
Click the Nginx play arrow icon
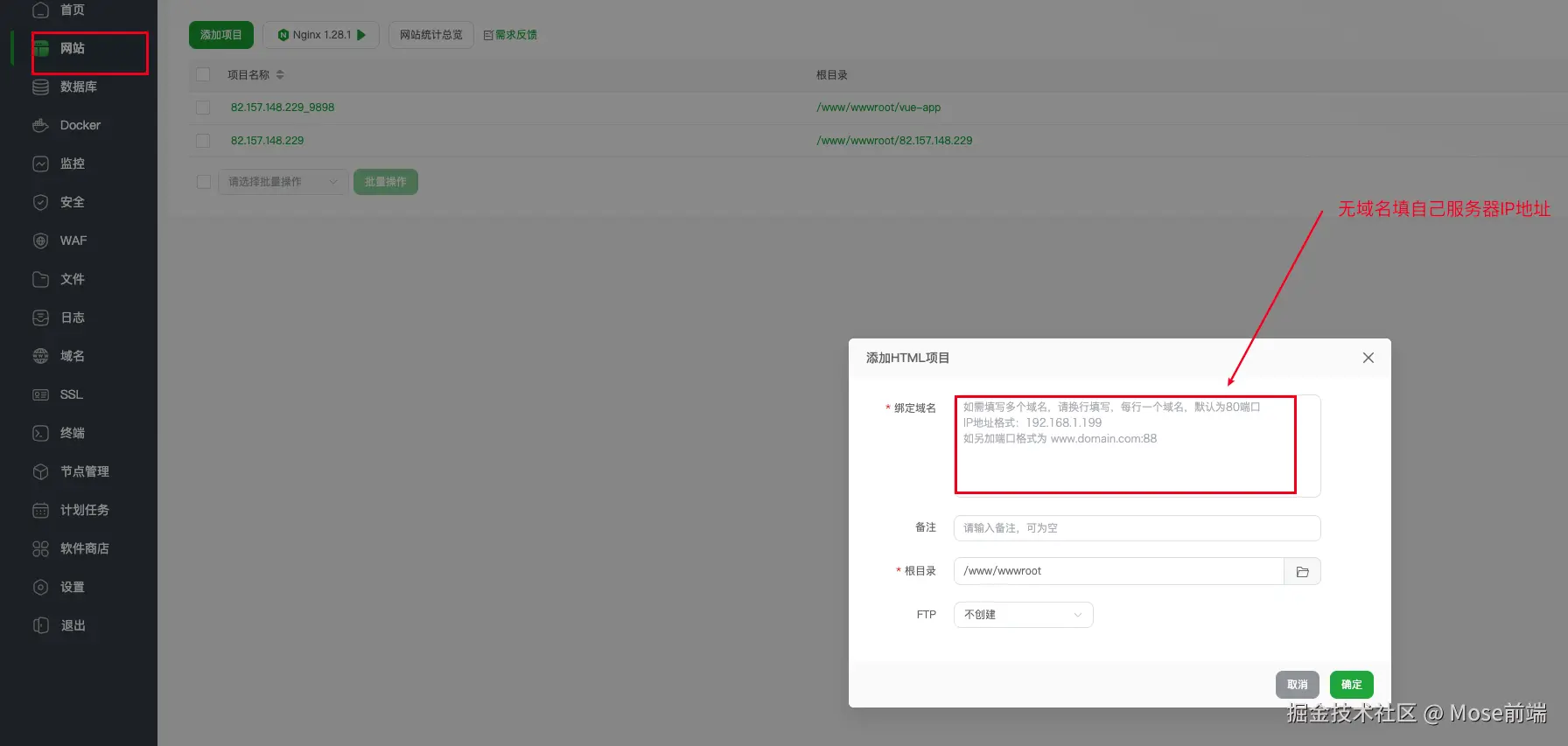click(x=361, y=35)
